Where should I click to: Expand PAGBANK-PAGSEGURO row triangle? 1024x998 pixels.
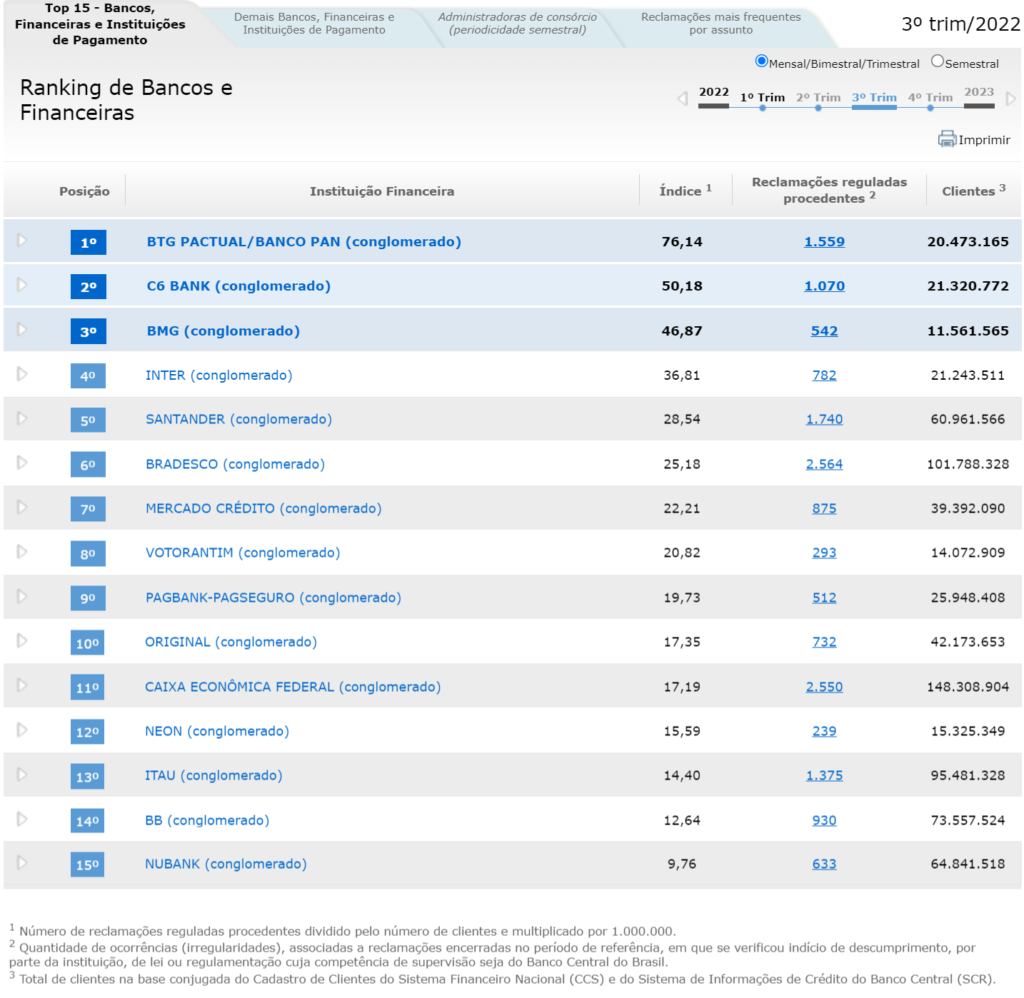[x=22, y=596]
